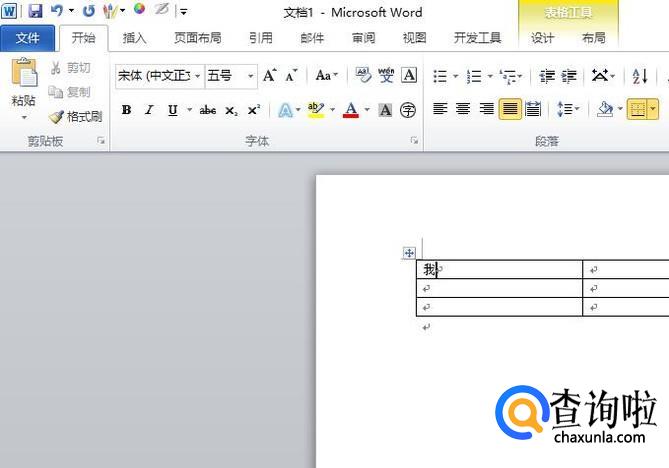The height and width of the screenshot is (468, 669).
Task: Toggle Align Right paragraph alignment
Action: (486, 110)
